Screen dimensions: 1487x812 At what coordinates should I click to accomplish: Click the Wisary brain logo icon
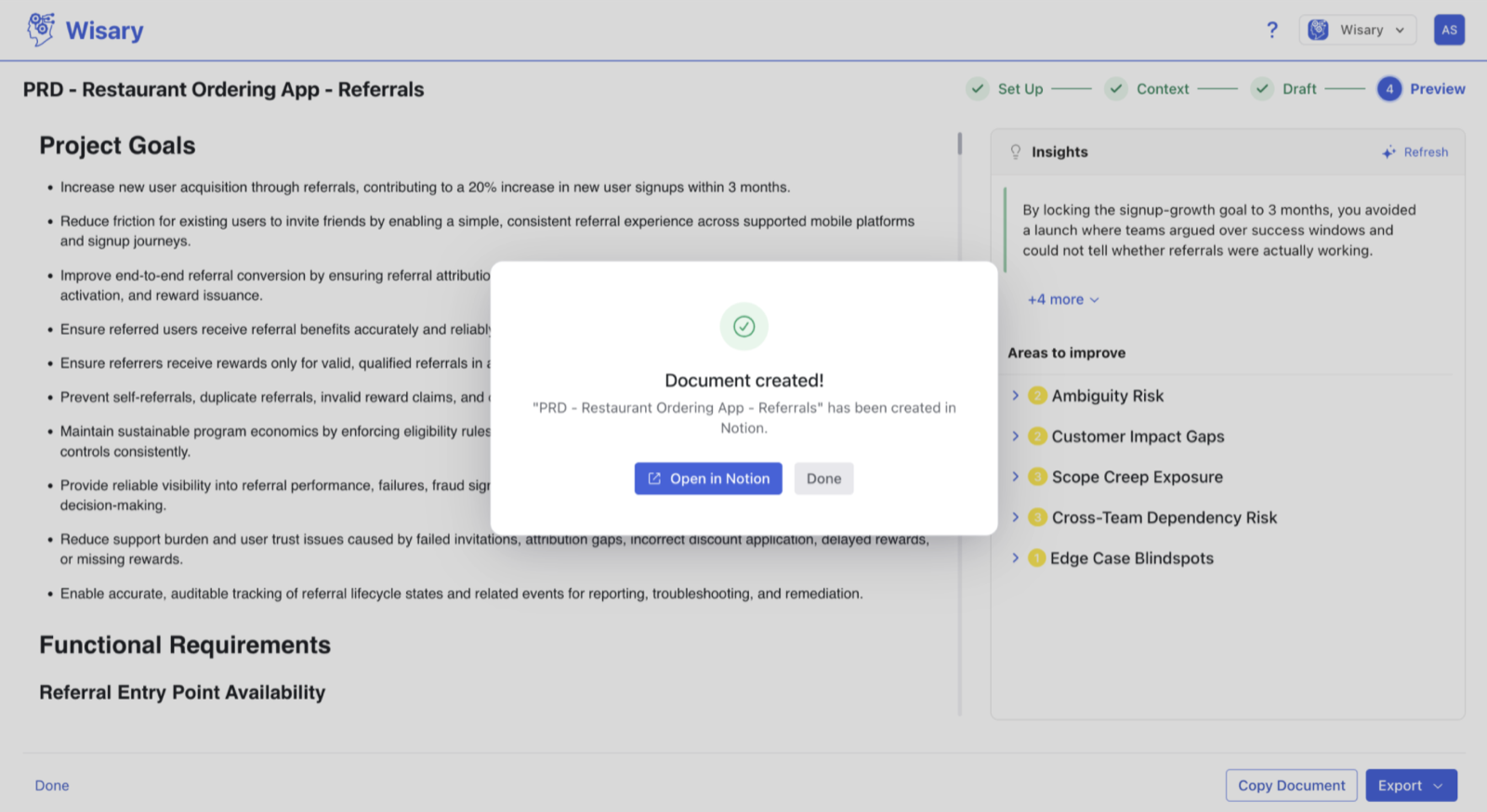(41, 30)
